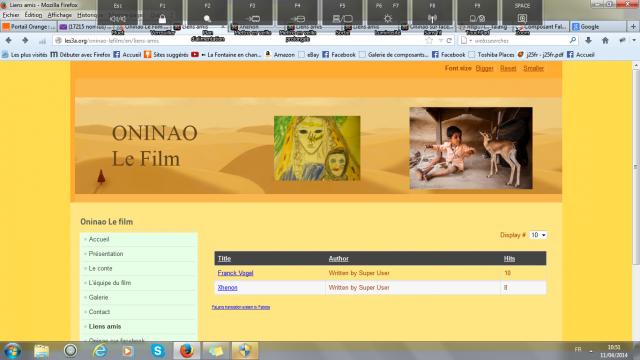Go forward with the Firefox forward arrow
The image size is (640, 360).
pos(25,40)
